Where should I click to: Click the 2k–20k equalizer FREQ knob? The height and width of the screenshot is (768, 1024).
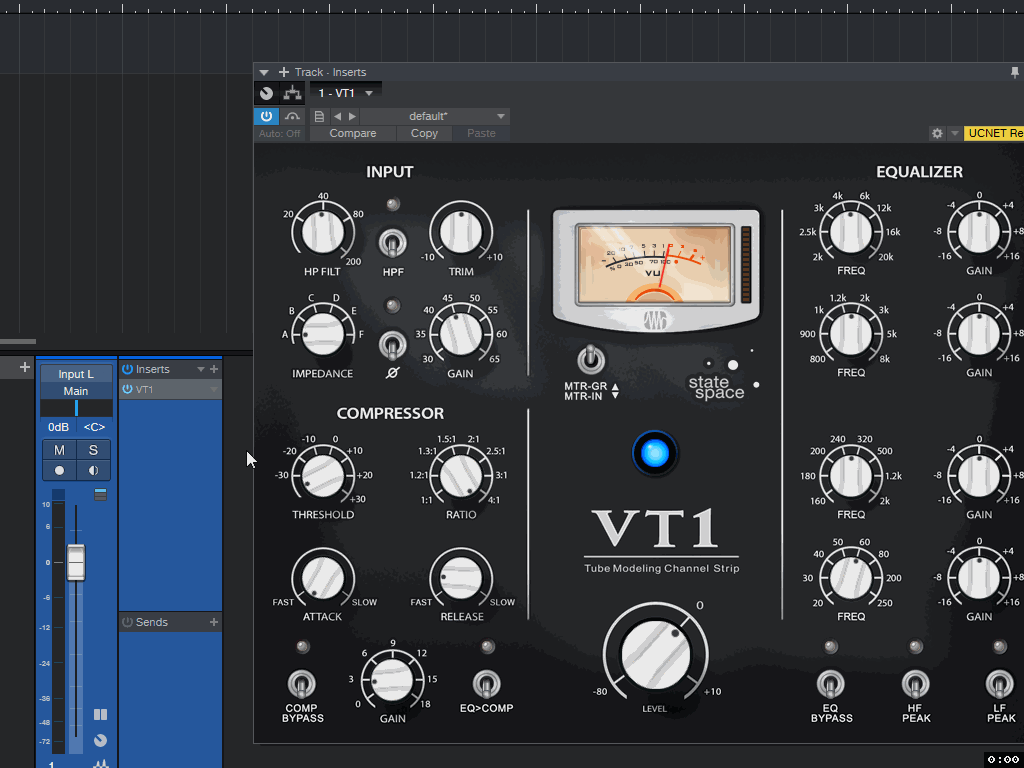(x=851, y=232)
